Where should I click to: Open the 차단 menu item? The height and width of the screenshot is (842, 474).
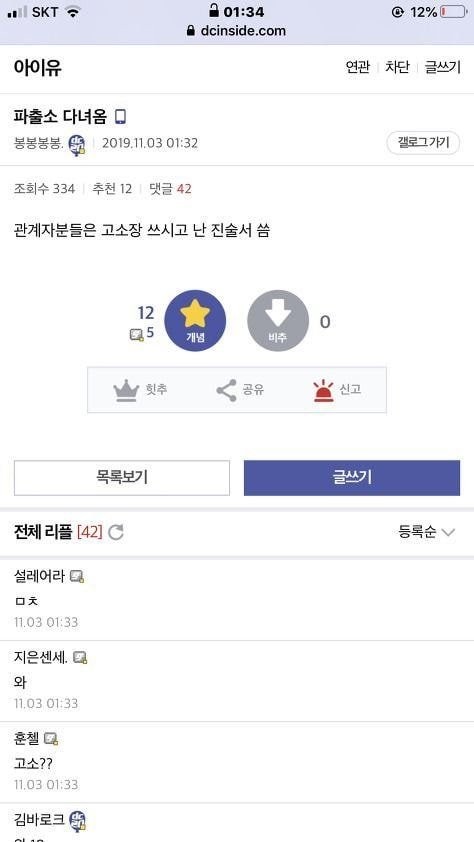397,67
